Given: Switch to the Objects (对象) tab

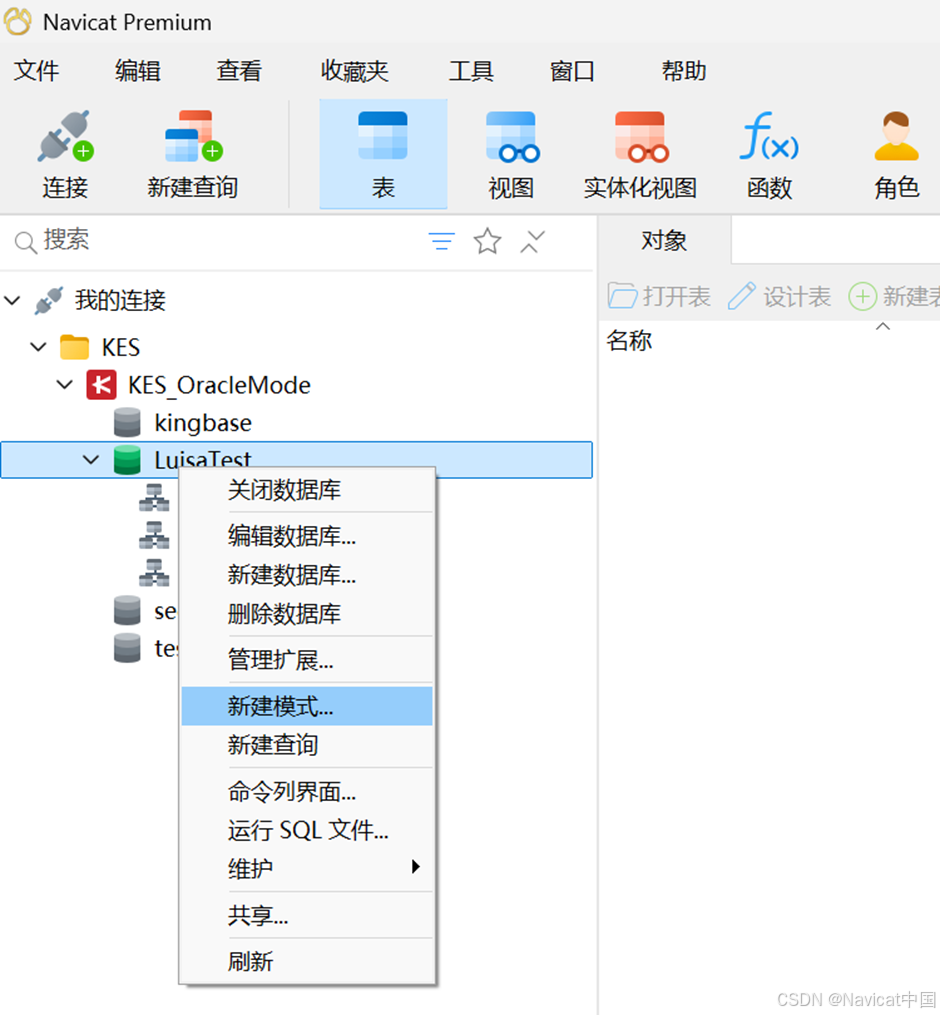Looking at the screenshot, I should tap(664, 241).
